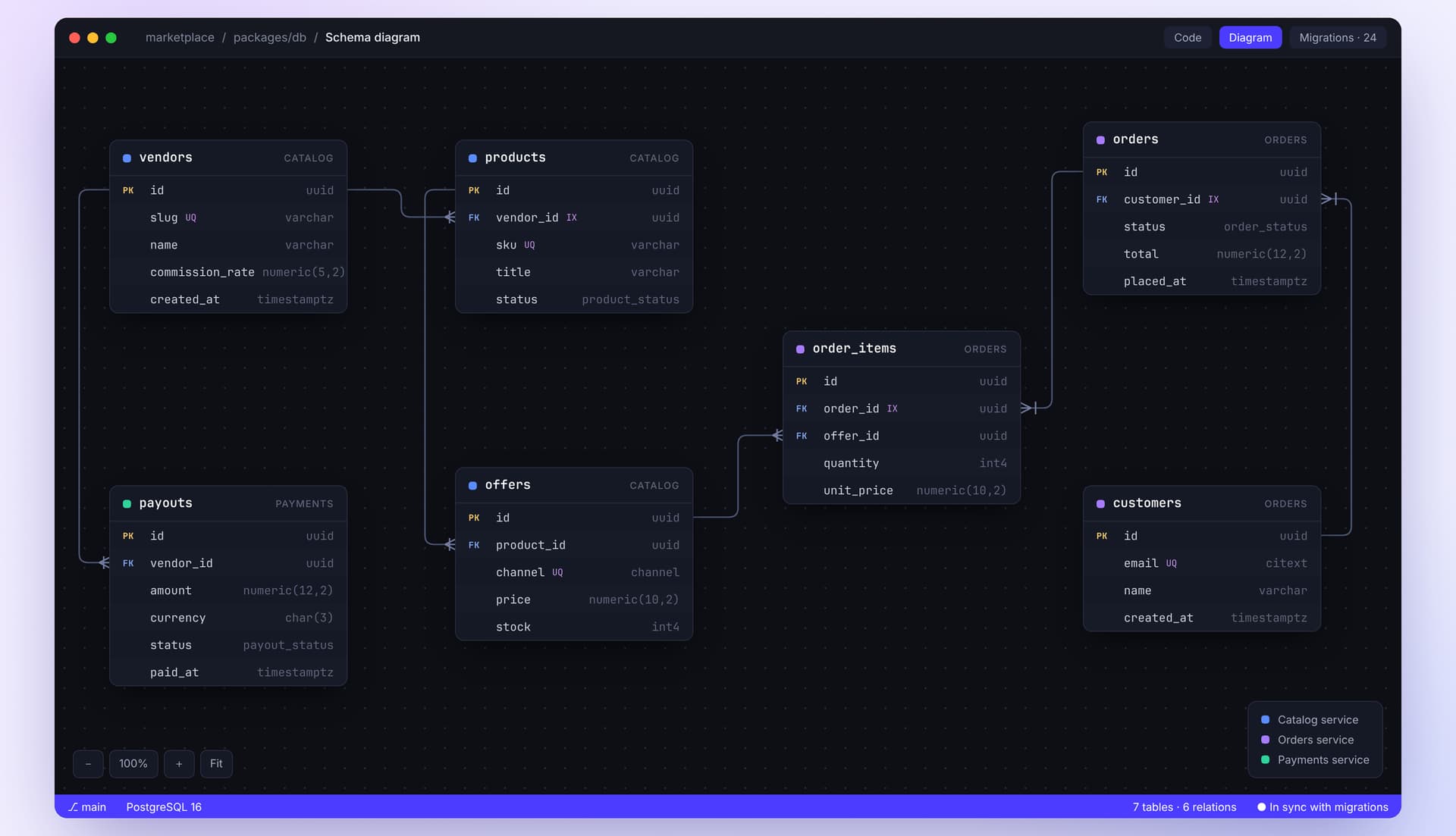Click the blue dot on products table
1456x836 pixels.
(472, 158)
